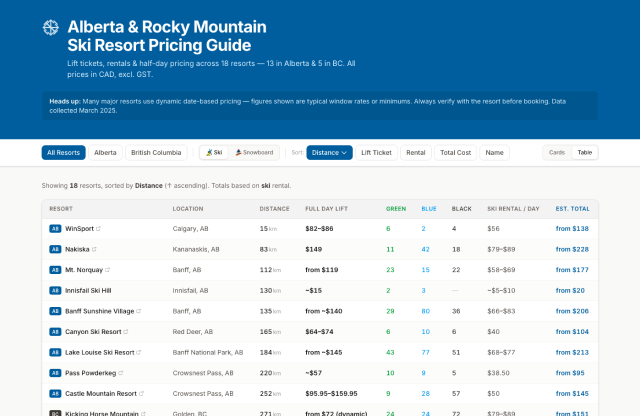The height and width of the screenshot is (416, 640).
Task: Click the AB badge beside Castle Mountain Resort
Action: [x=55, y=394]
